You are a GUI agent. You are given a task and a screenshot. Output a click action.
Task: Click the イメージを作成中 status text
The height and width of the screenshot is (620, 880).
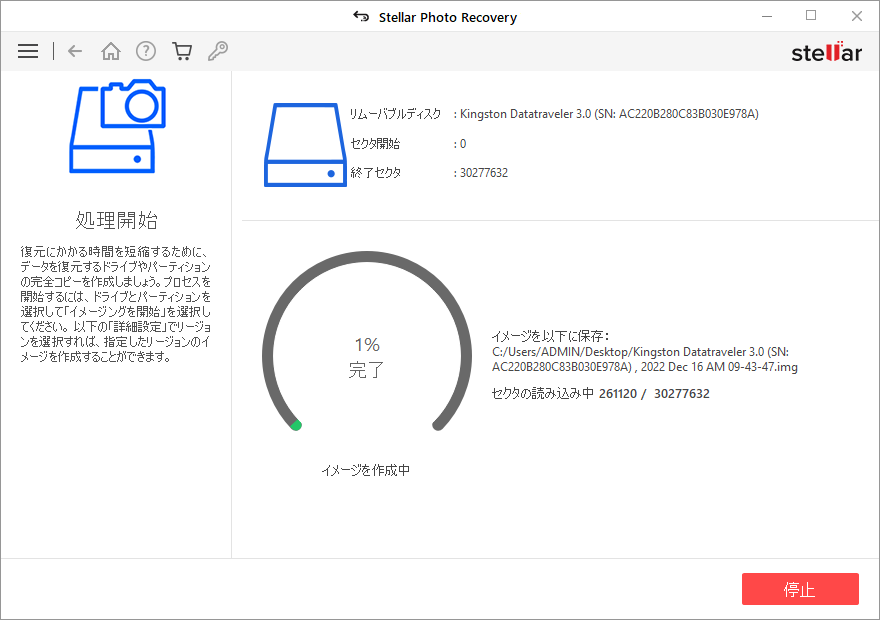pyautogui.click(x=365, y=470)
